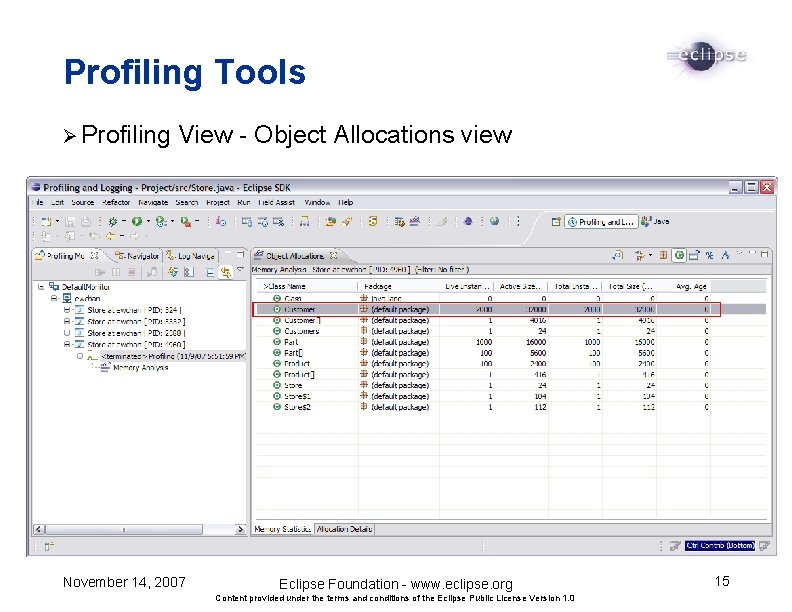
Task: Switch to the Java perspective button
Action: tap(655, 221)
